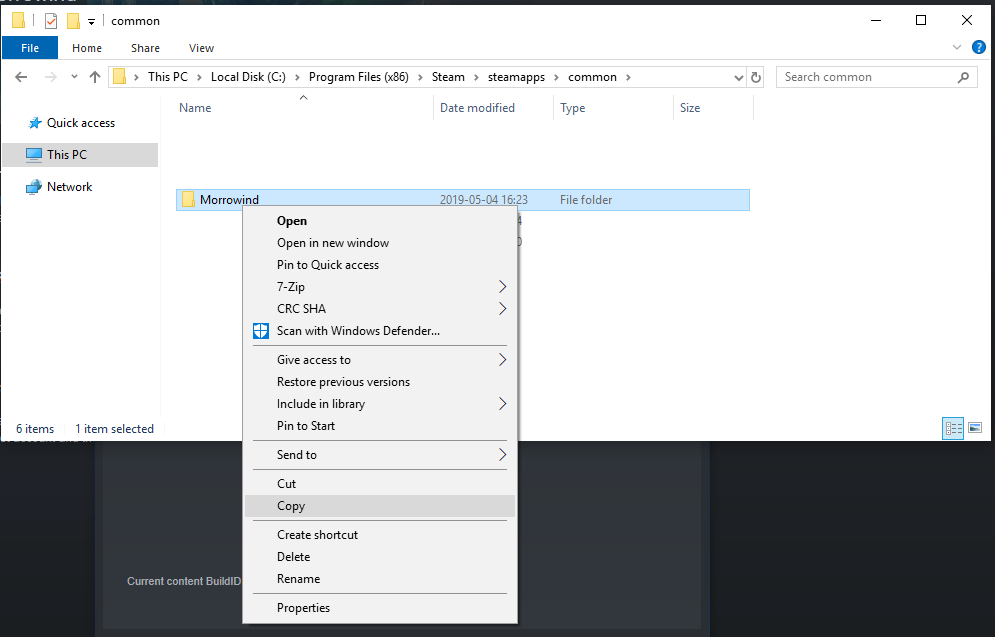Collapse or expand the ribbon chevron
Screen dimensions: 995x637
click(957, 48)
